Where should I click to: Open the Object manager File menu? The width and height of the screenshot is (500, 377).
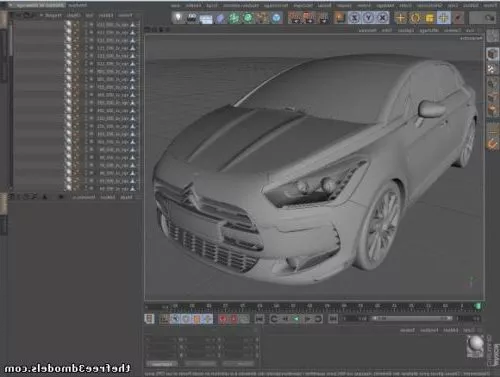(x=125, y=16)
